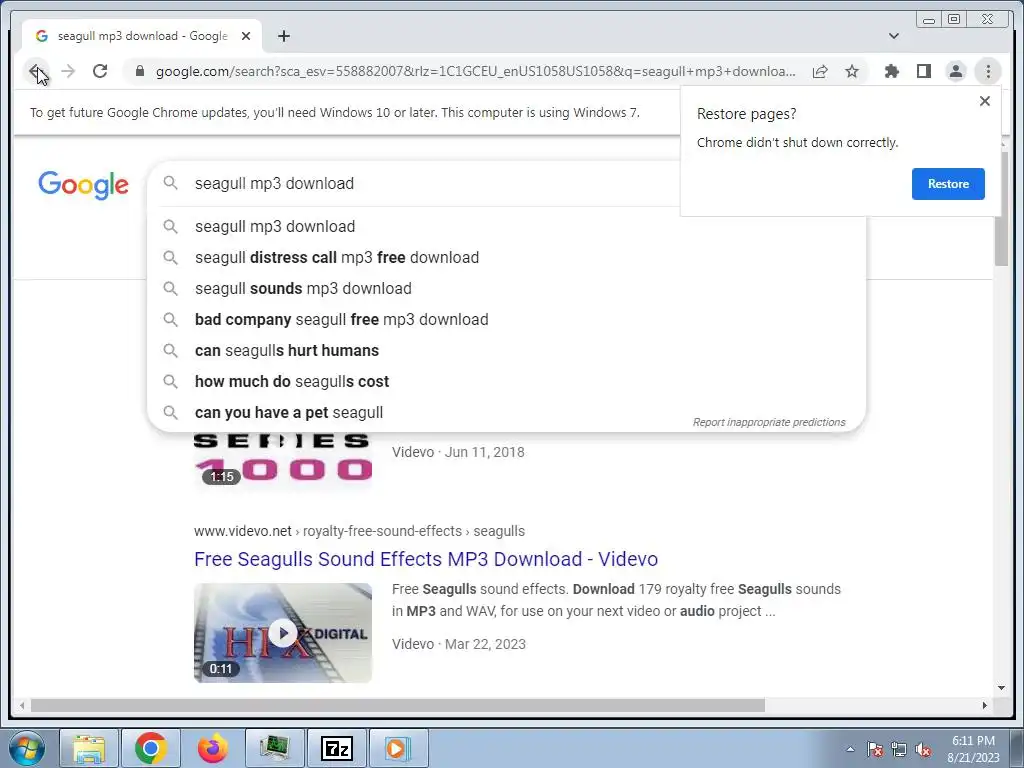
Task: Click the Chrome taskbar icon
Action: point(151,748)
